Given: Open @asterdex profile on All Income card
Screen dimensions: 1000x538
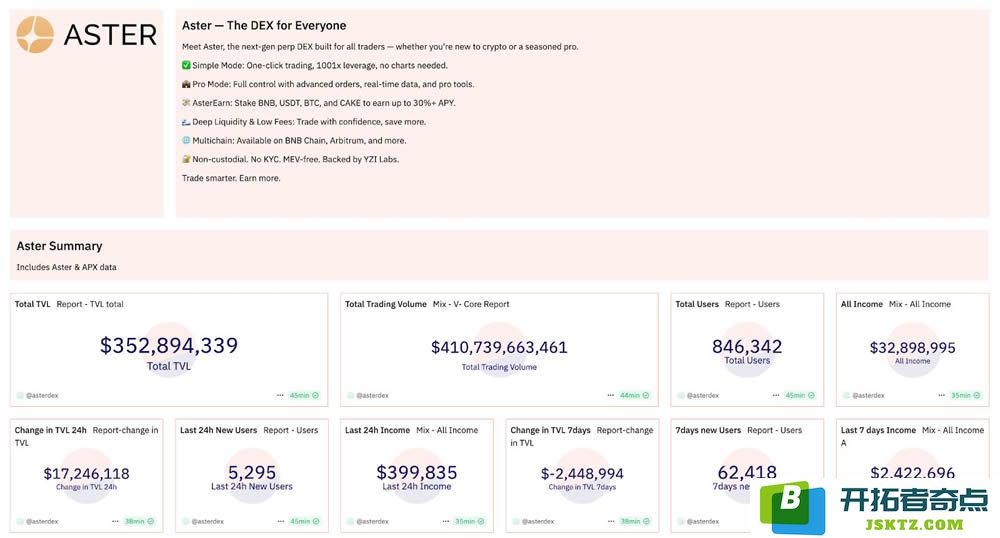Looking at the screenshot, I should point(864,395).
